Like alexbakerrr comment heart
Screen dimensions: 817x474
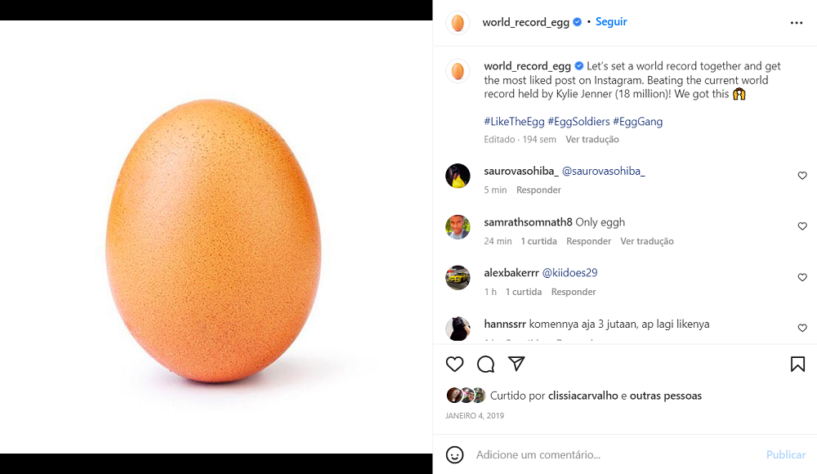[802, 277]
